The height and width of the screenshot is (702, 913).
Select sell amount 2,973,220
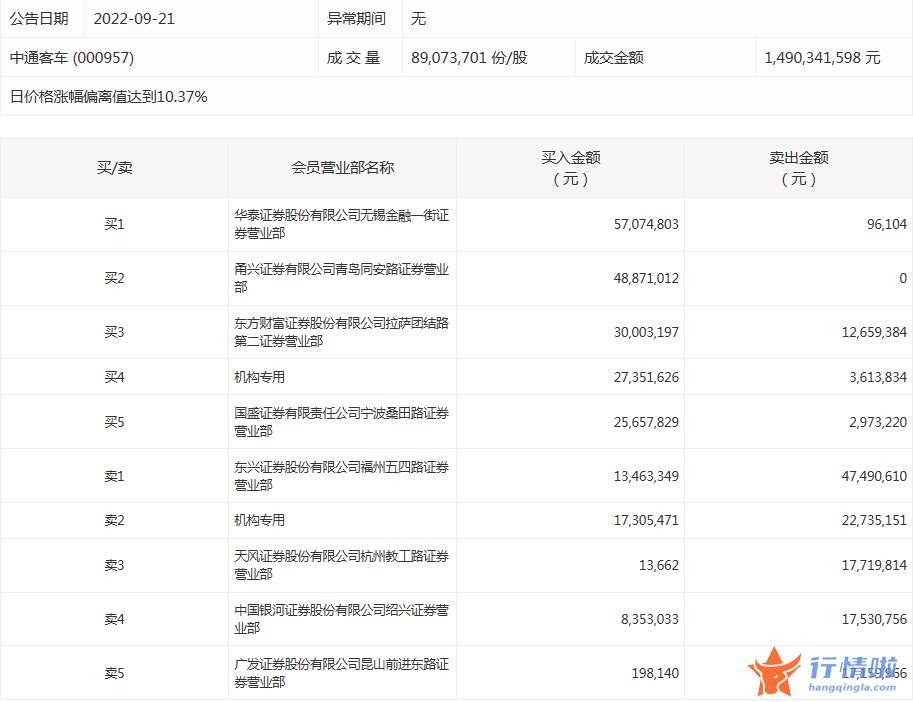(878, 422)
